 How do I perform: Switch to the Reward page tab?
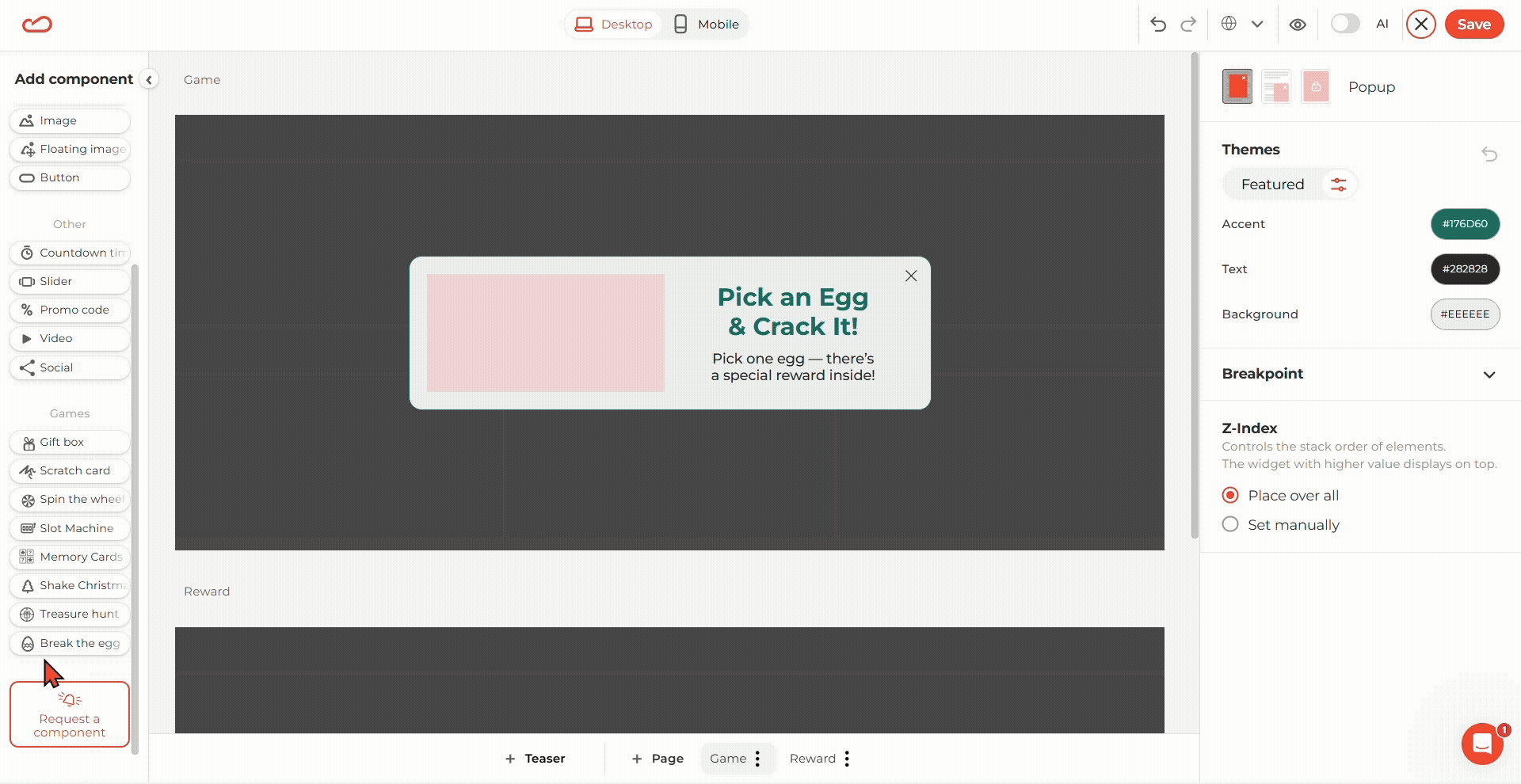pyautogui.click(x=812, y=759)
